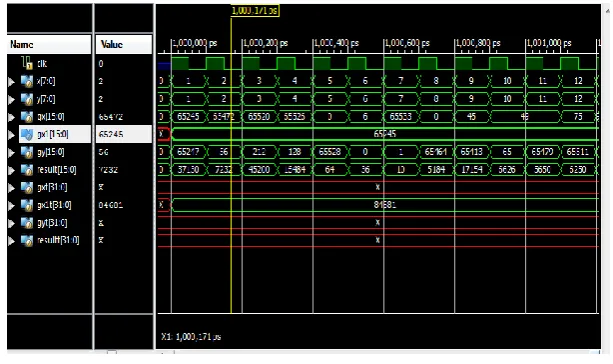Click the gx[15:0] bus icon
Screen dimensions: 613x364
27,117
